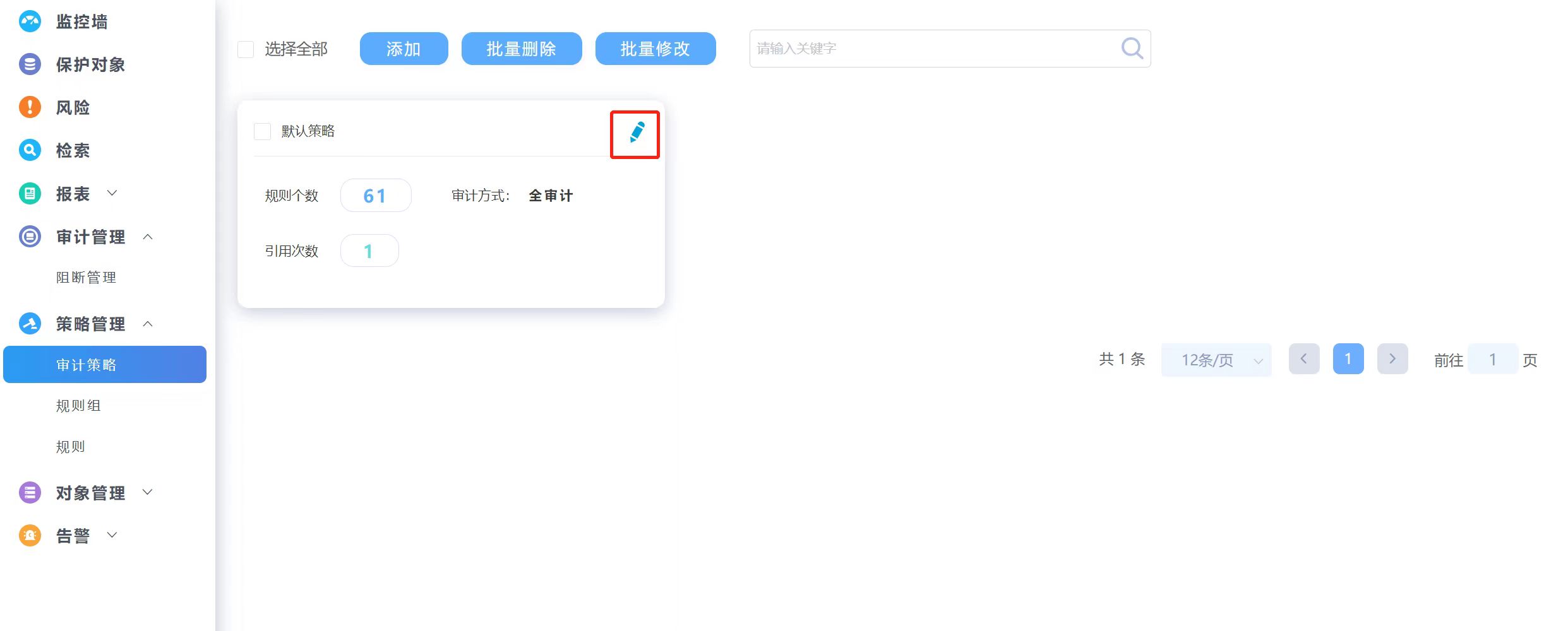Click the 告警 alarm icon
Image resolution: width=1568 pixels, height=631 pixels.
click(30, 536)
